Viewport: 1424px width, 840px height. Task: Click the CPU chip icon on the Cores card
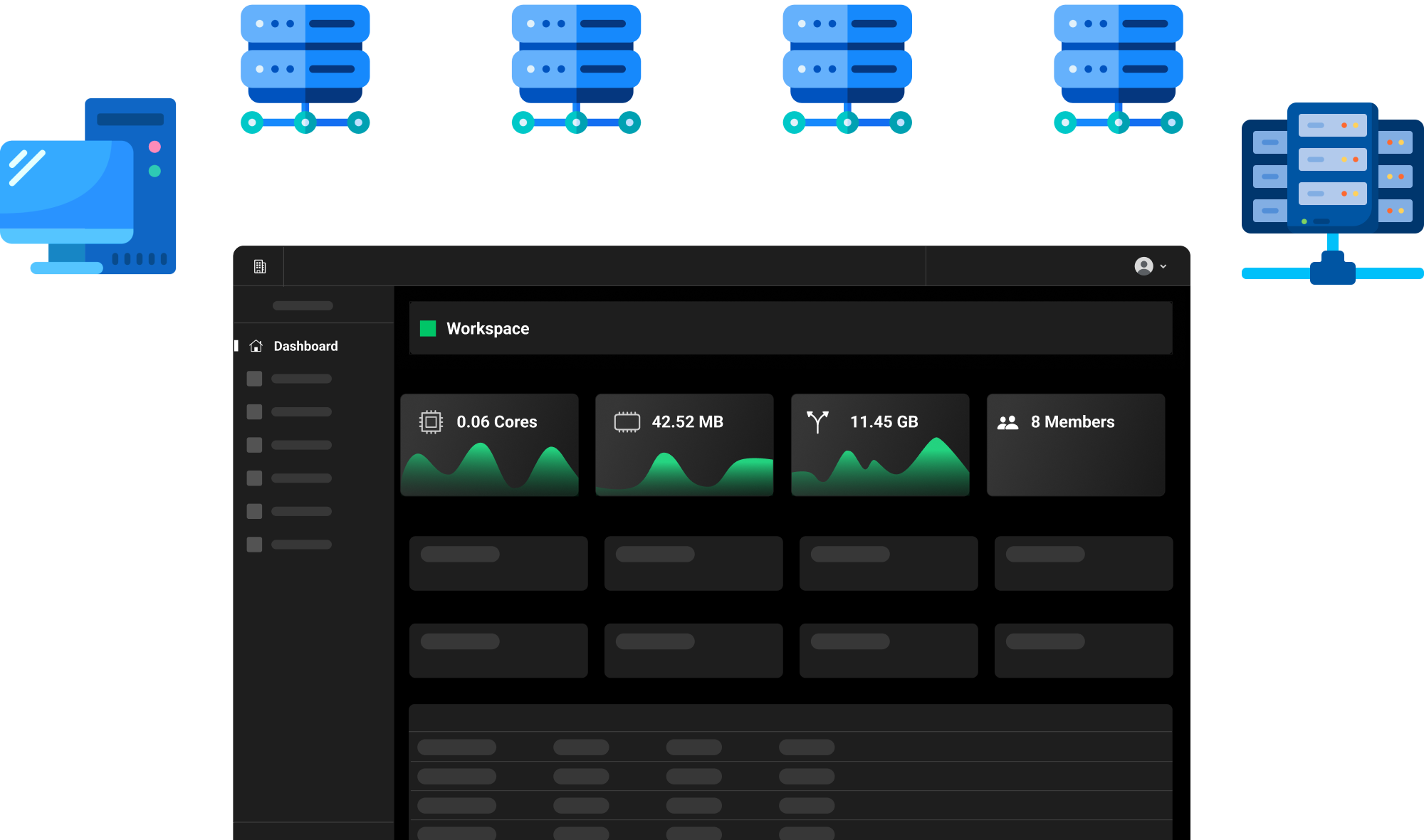pyautogui.click(x=431, y=421)
